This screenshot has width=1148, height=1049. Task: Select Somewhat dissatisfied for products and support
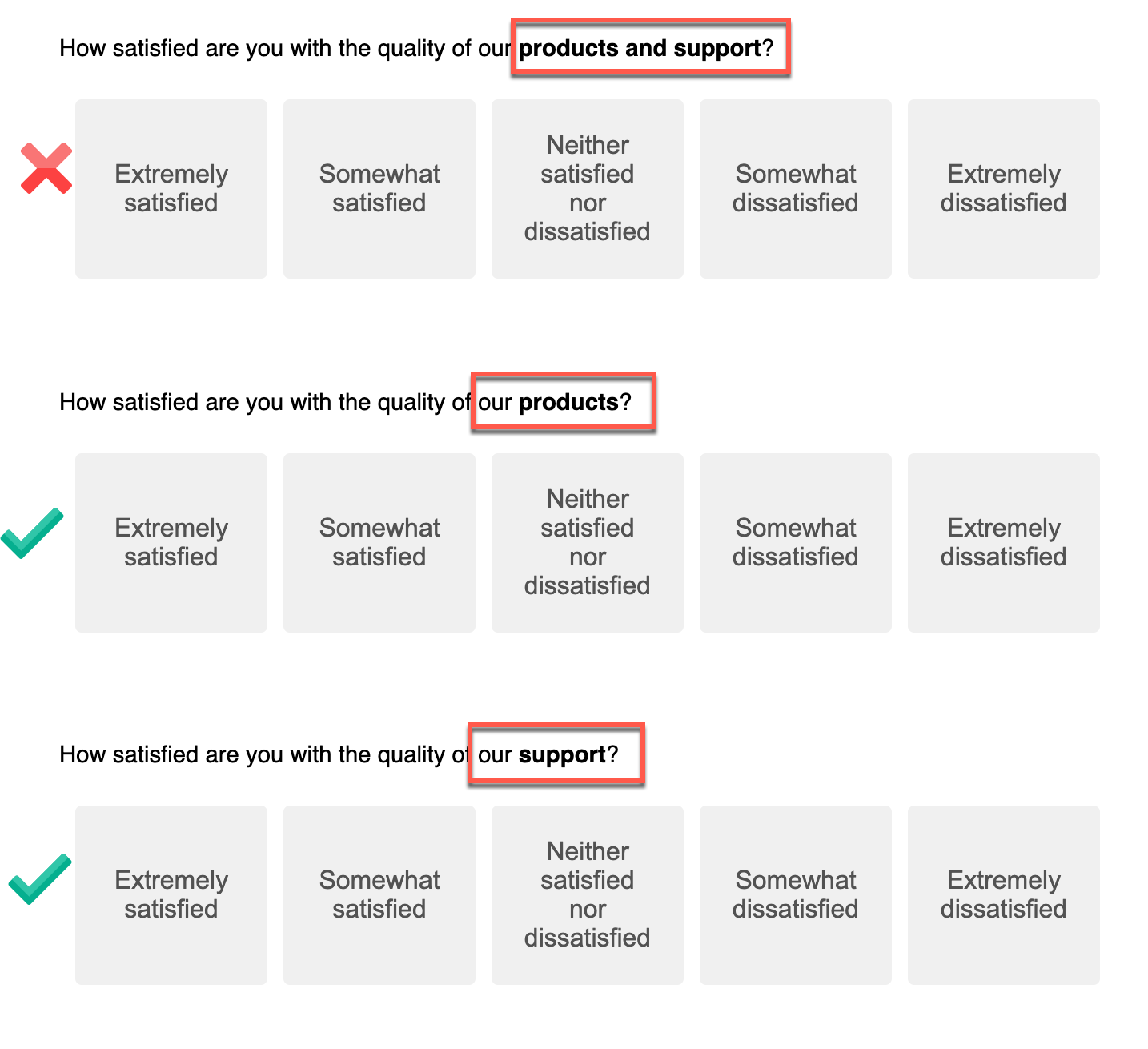coord(796,189)
